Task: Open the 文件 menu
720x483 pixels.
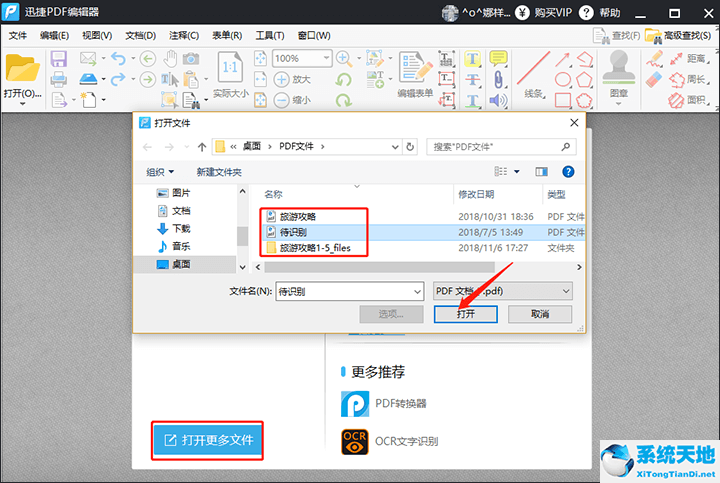Action: 18,35
